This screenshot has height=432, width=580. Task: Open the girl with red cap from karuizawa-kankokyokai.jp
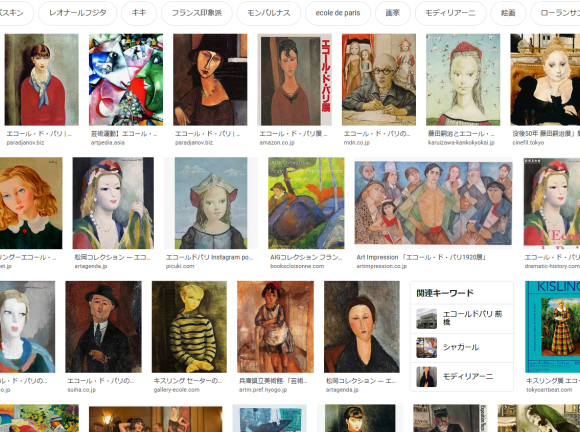pos(463,80)
